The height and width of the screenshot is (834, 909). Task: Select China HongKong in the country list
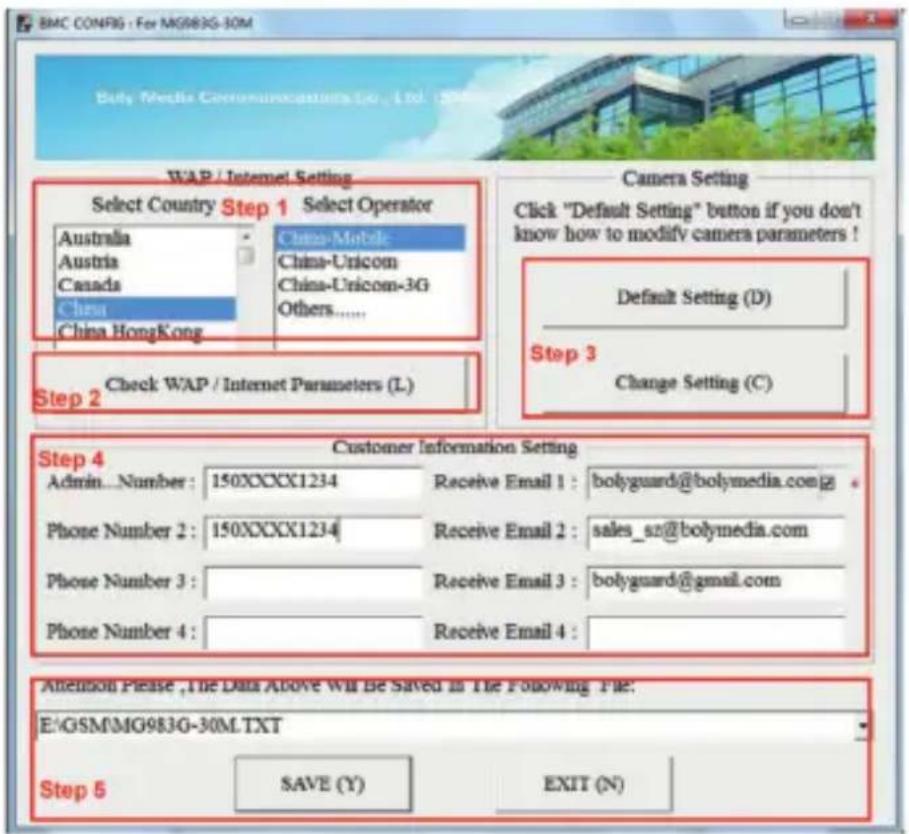145,332
